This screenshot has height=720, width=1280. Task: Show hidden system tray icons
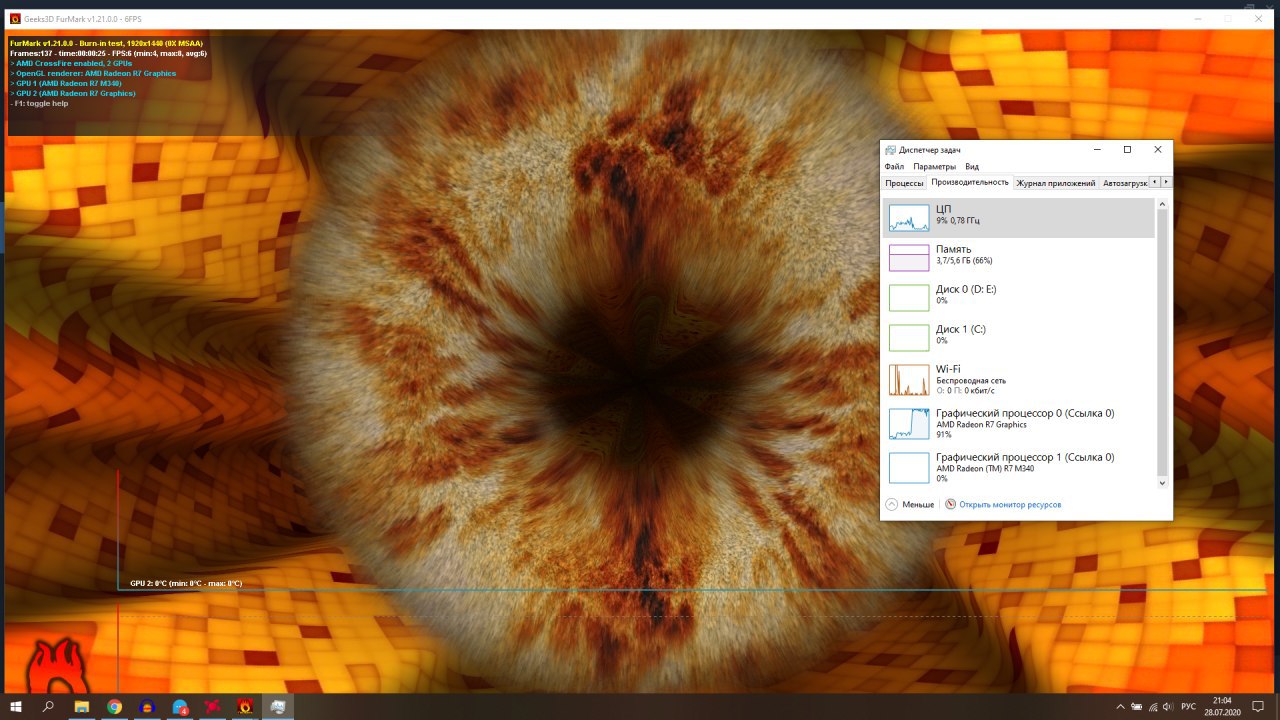(1121, 706)
